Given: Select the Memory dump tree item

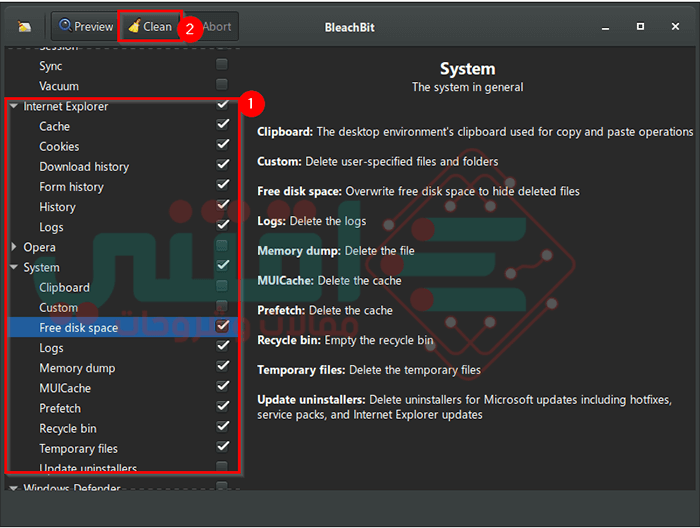Looking at the screenshot, I should pyautogui.click(x=77, y=368).
